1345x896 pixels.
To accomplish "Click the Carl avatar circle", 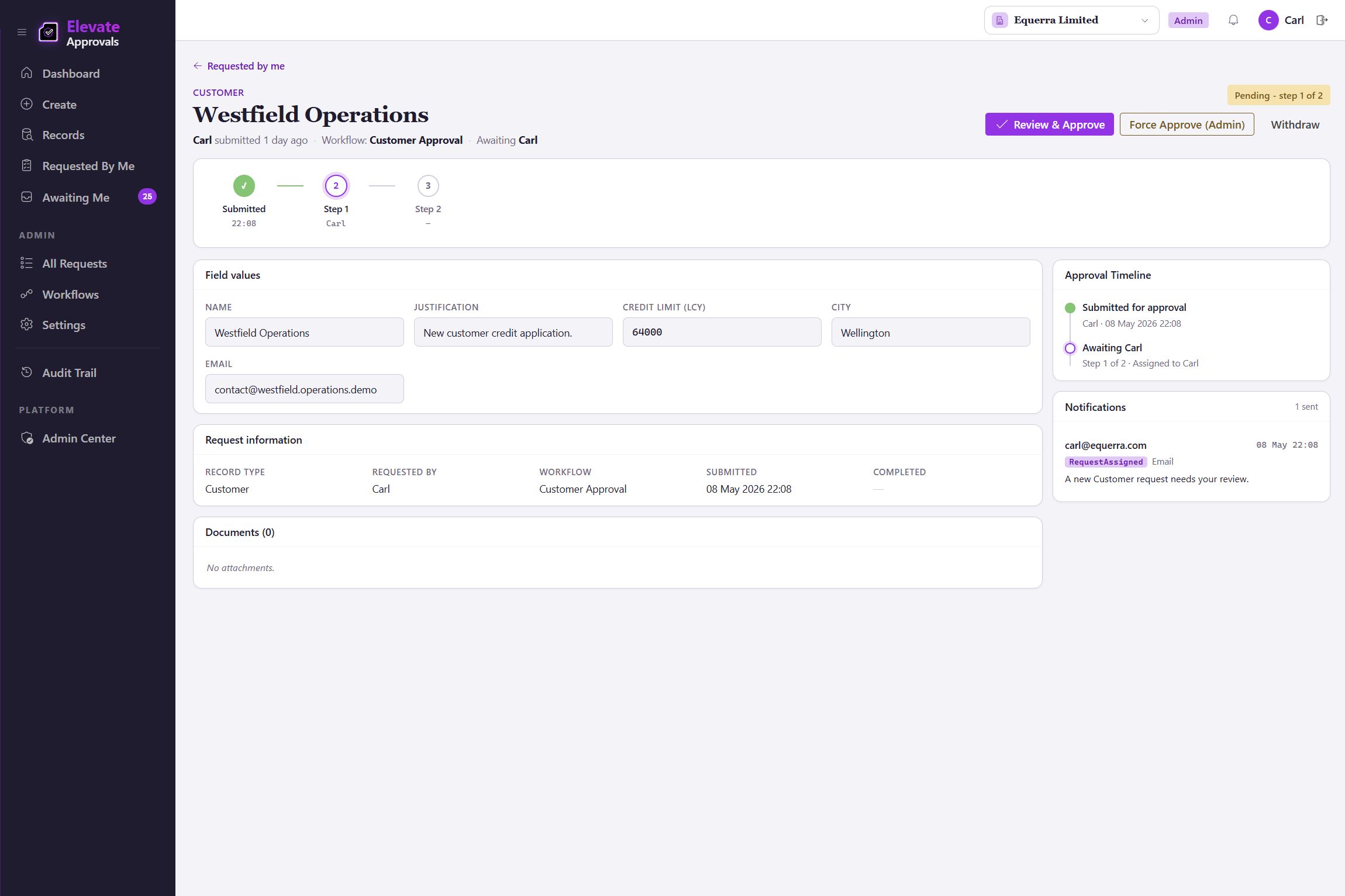I will (1268, 20).
